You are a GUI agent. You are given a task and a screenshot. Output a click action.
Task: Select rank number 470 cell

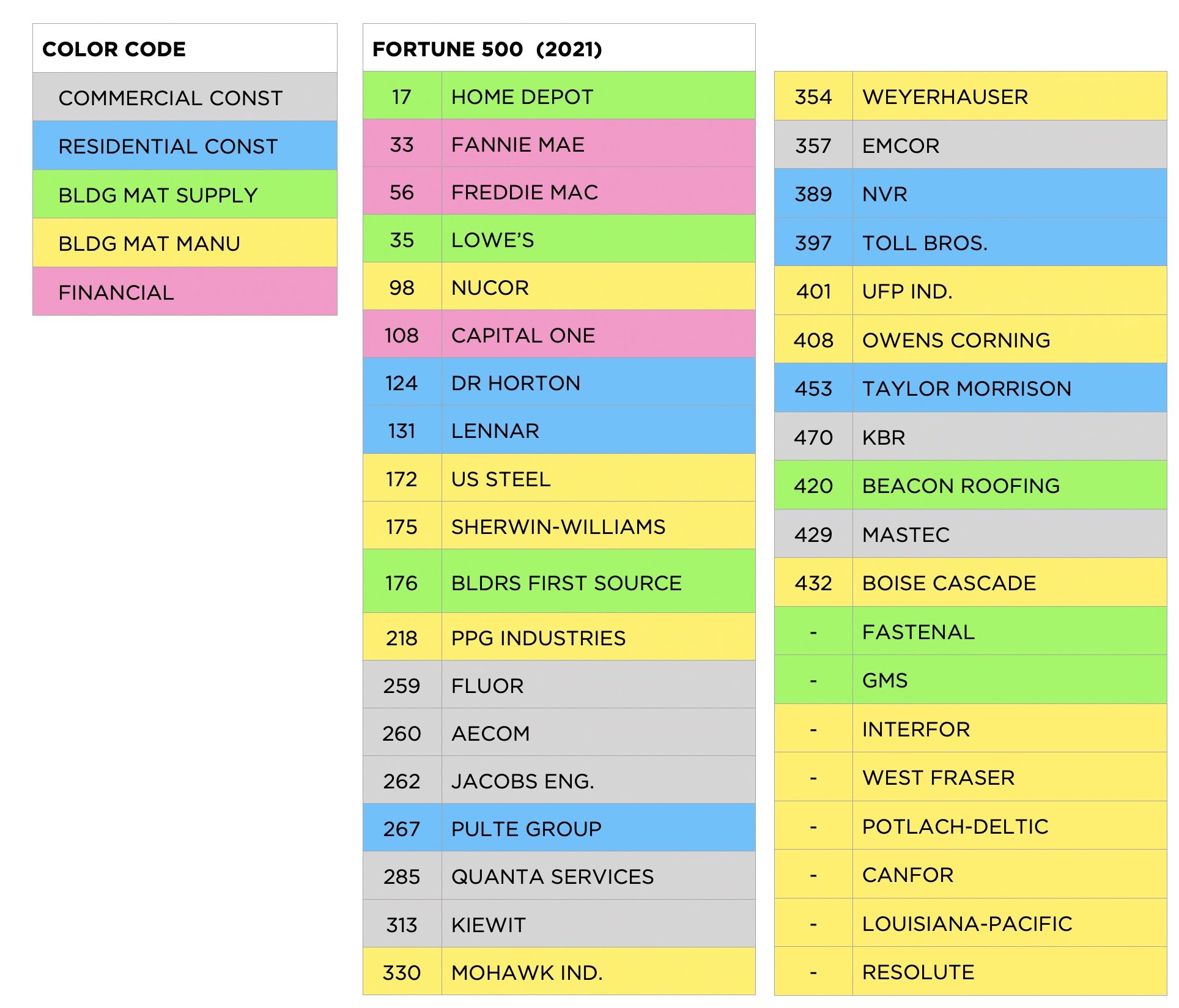click(x=813, y=436)
